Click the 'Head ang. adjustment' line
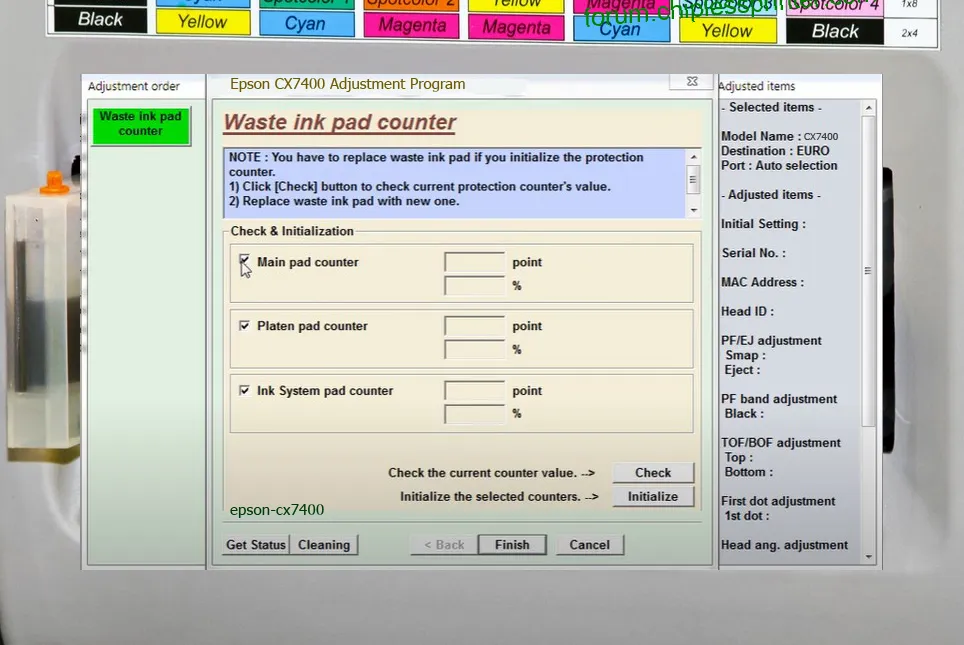The height and width of the screenshot is (645, 964). [x=784, y=545]
